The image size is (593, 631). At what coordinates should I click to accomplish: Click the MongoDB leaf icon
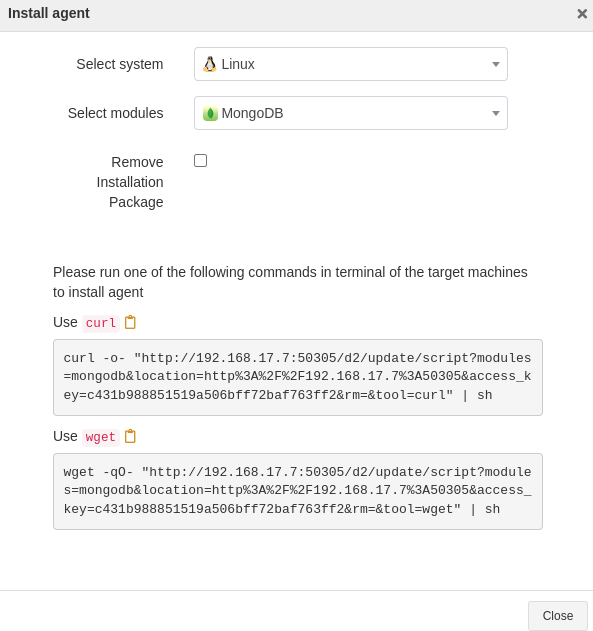tap(210, 113)
